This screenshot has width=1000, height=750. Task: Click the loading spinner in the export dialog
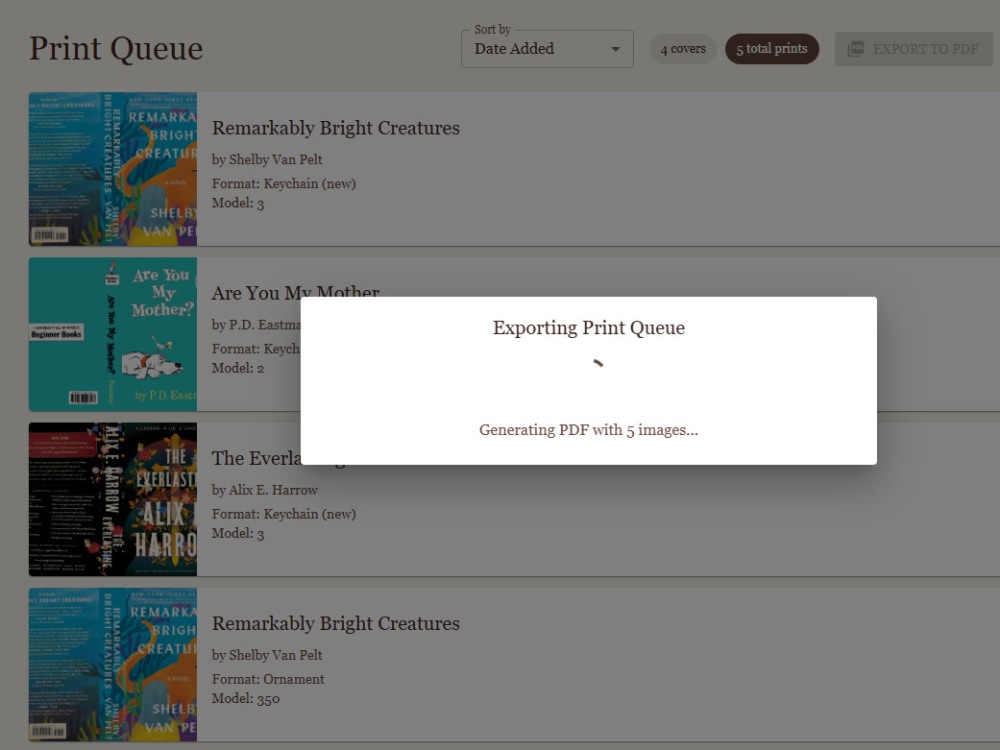coord(598,364)
